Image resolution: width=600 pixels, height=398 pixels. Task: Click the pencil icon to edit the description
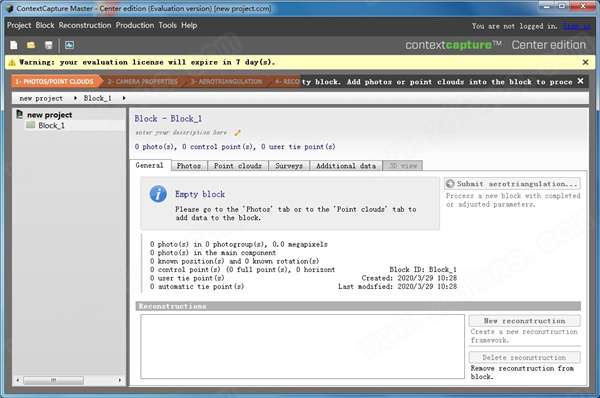click(237, 133)
